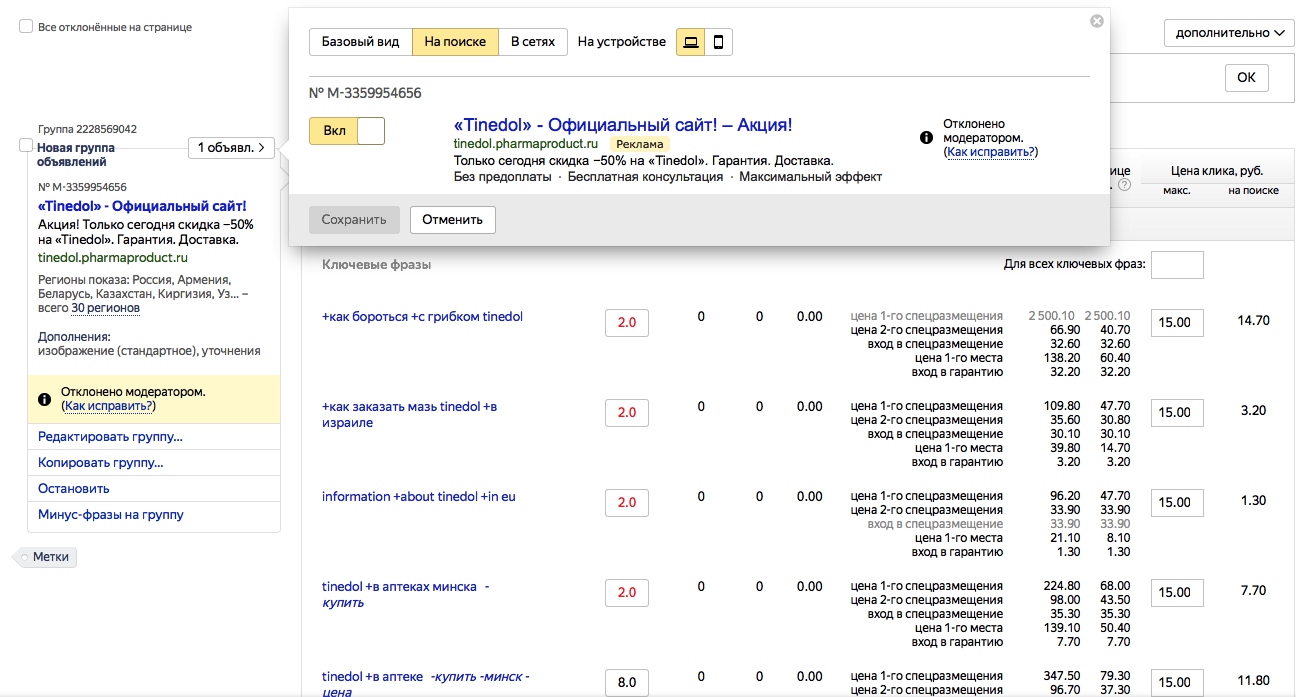Click tinedol.pharmaproduct.ru in popup preview

526,144
